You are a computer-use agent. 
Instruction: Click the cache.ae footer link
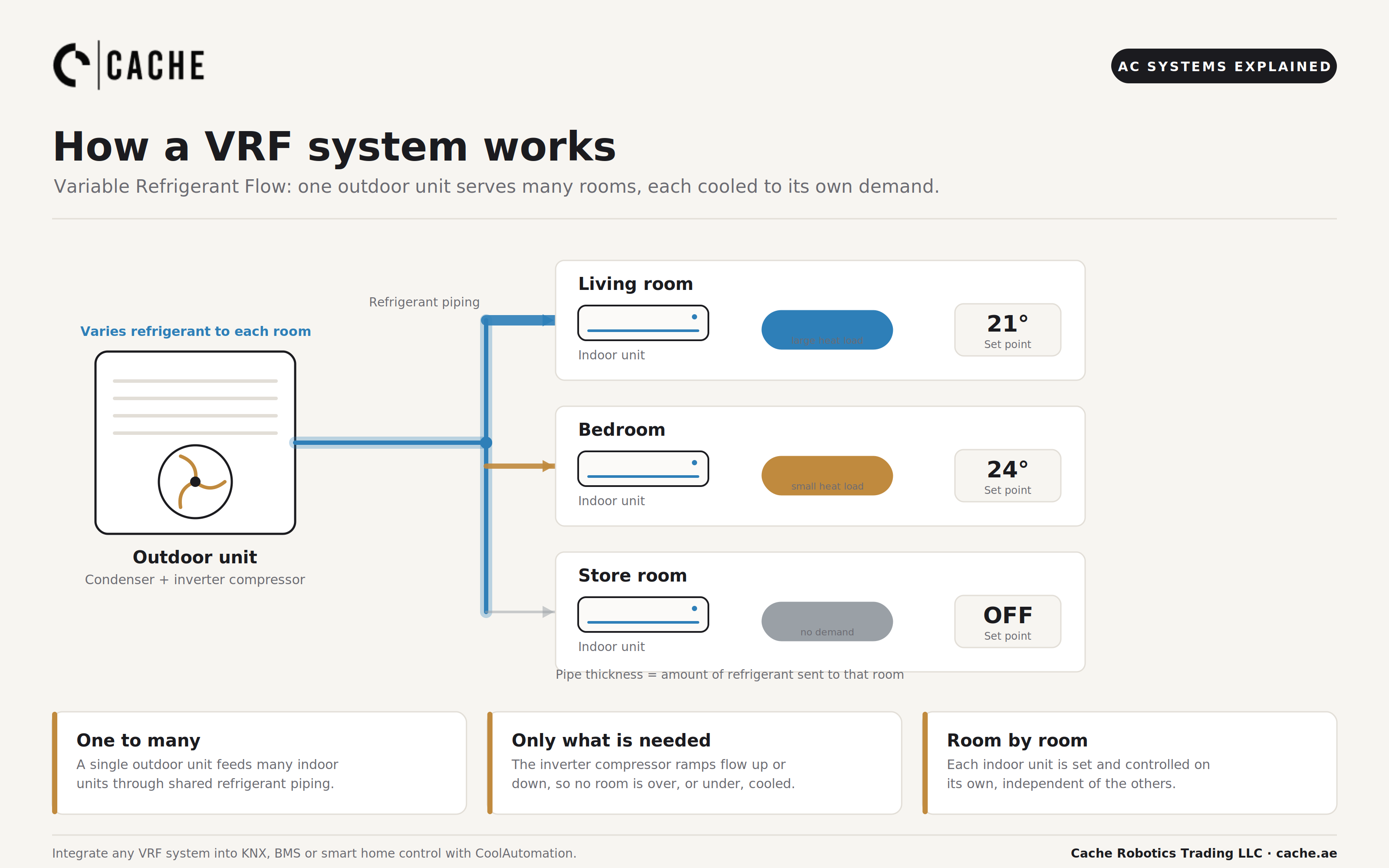pyautogui.click(x=1307, y=853)
